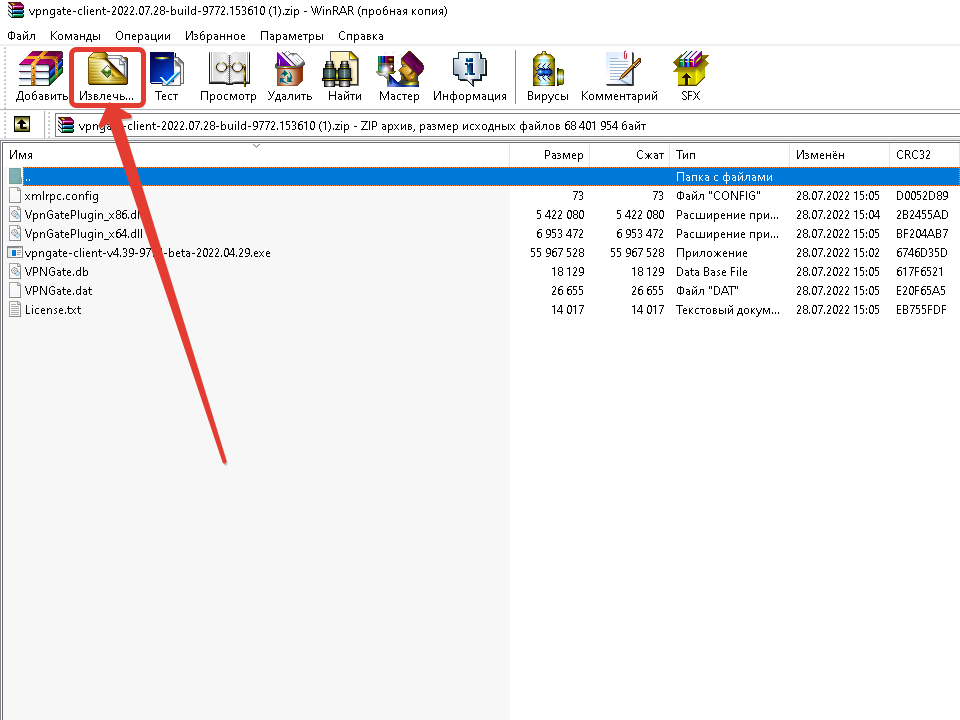Select the License.txt file name

point(53,310)
